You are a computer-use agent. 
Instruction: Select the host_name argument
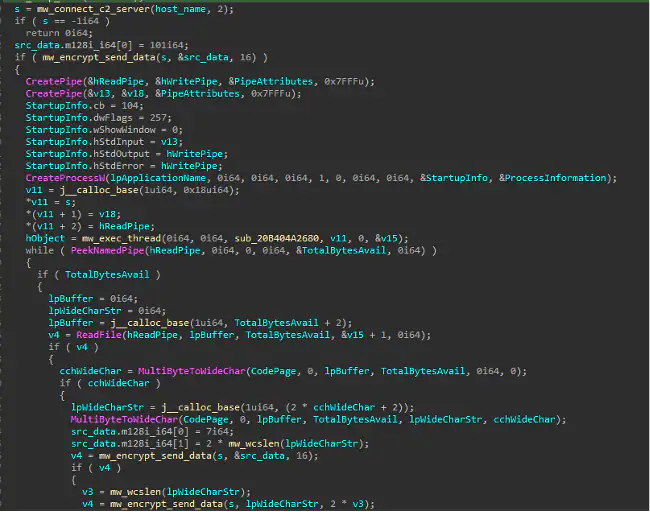click(x=180, y=9)
